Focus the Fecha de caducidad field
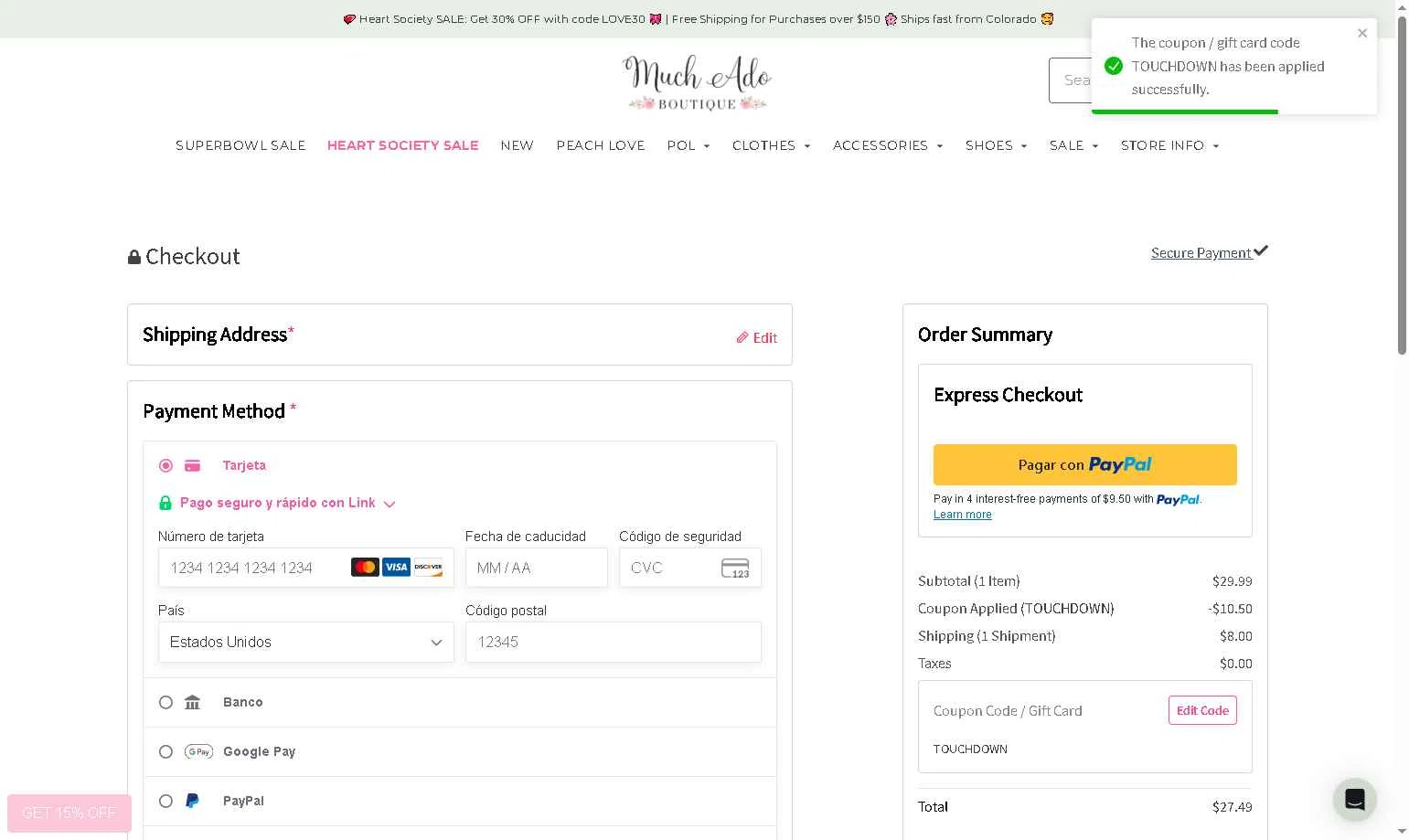The height and width of the screenshot is (840, 1409). coord(537,568)
